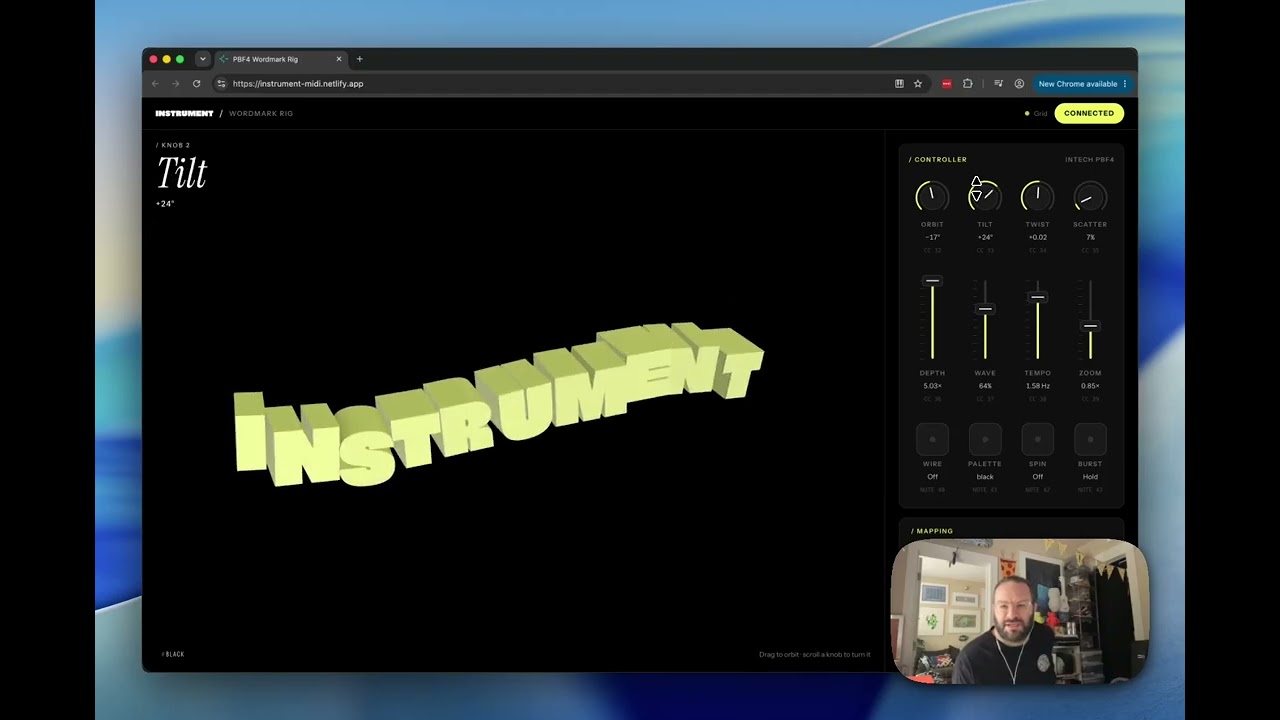
Task: Click the Tilt knob
Action: pos(985,197)
